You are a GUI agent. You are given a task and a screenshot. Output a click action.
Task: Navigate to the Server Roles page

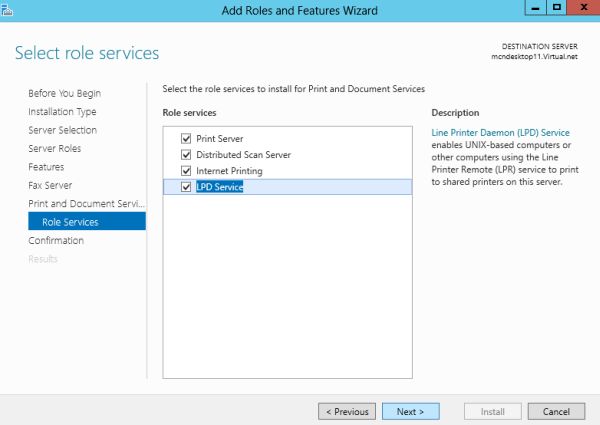pyautogui.click(x=55, y=149)
